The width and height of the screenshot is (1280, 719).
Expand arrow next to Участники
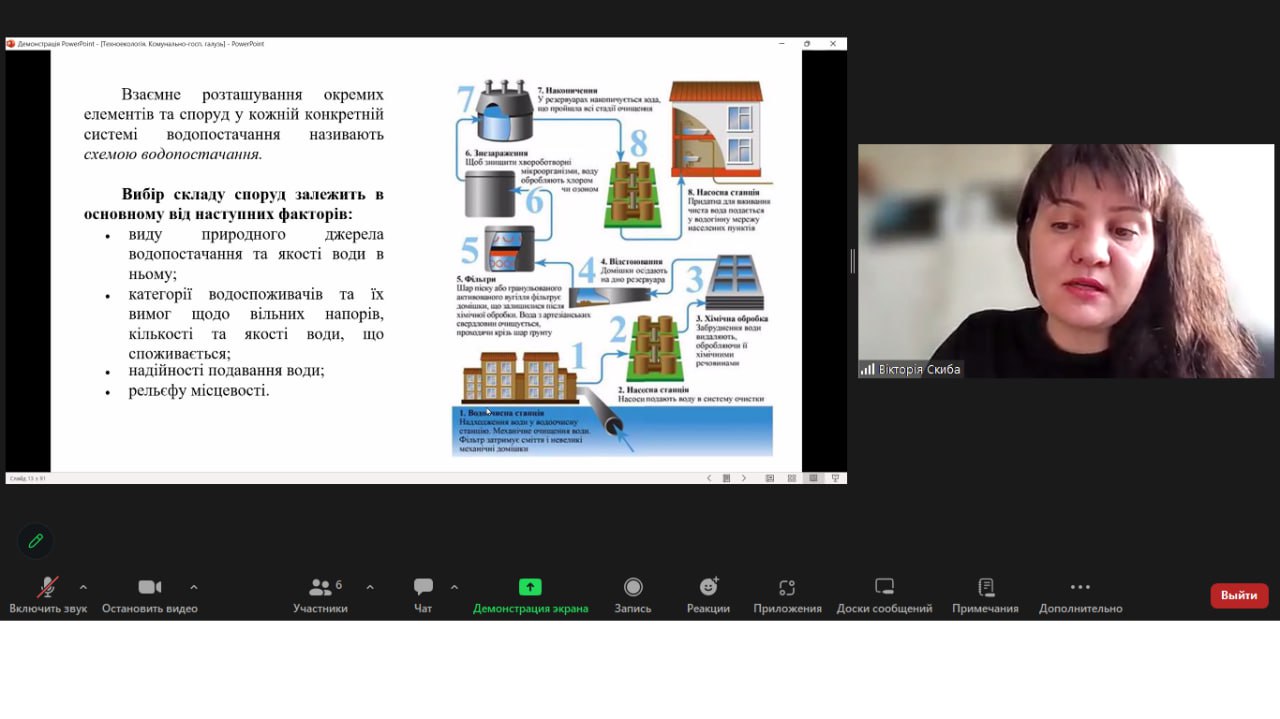(x=370, y=587)
